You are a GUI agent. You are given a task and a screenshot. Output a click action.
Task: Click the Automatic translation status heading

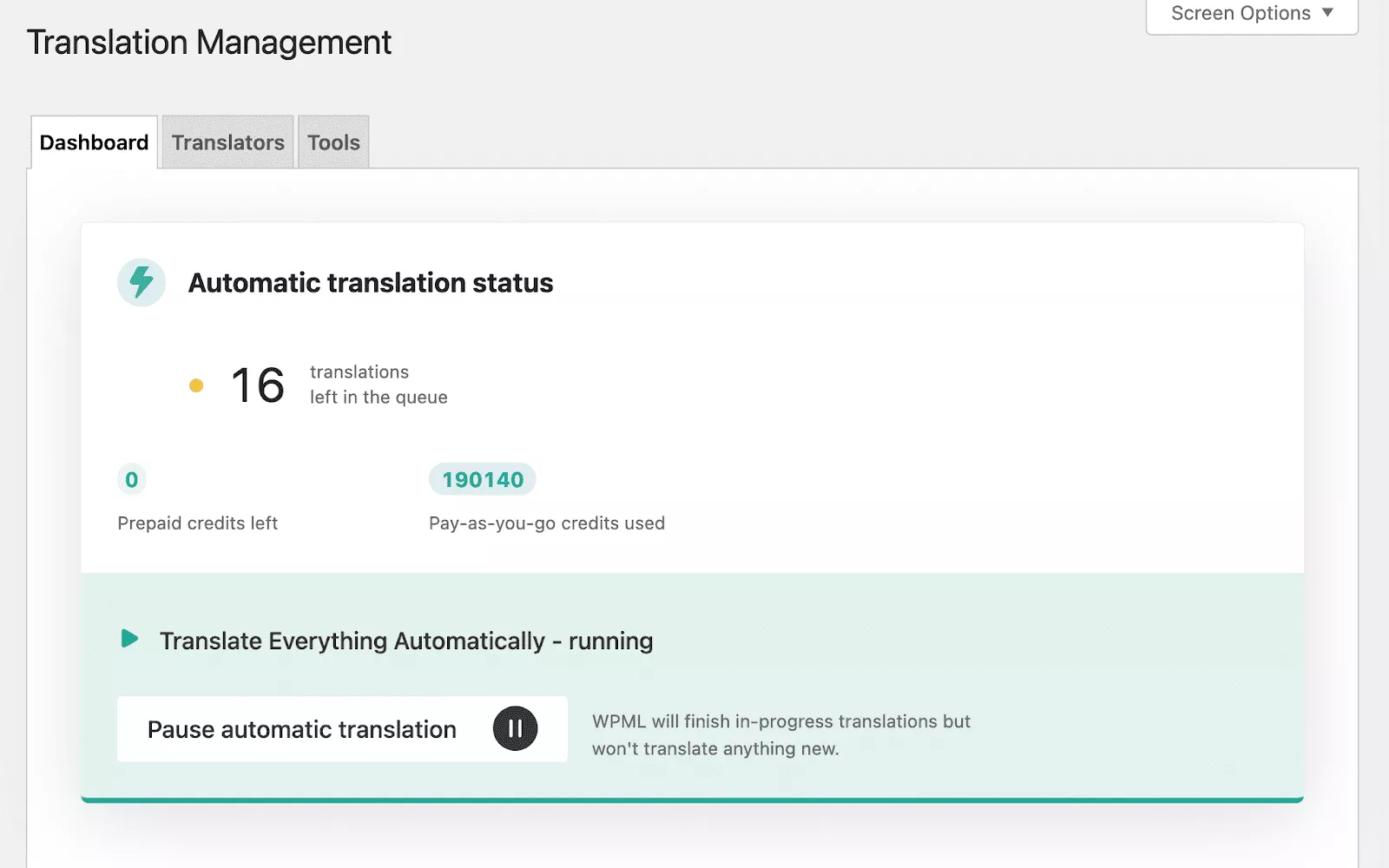(371, 283)
